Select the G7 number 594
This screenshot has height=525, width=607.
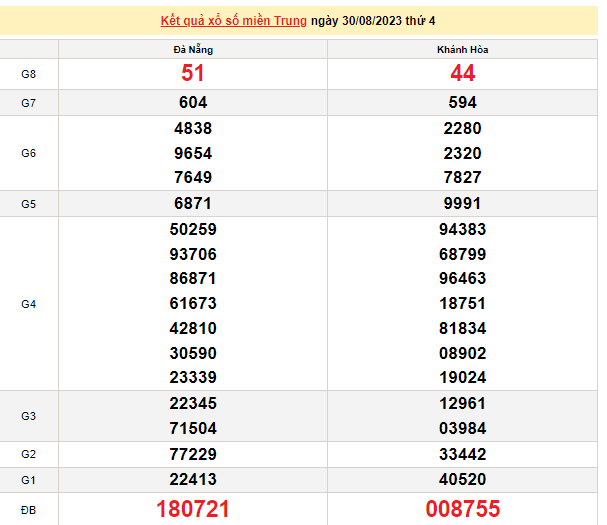(x=462, y=102)
